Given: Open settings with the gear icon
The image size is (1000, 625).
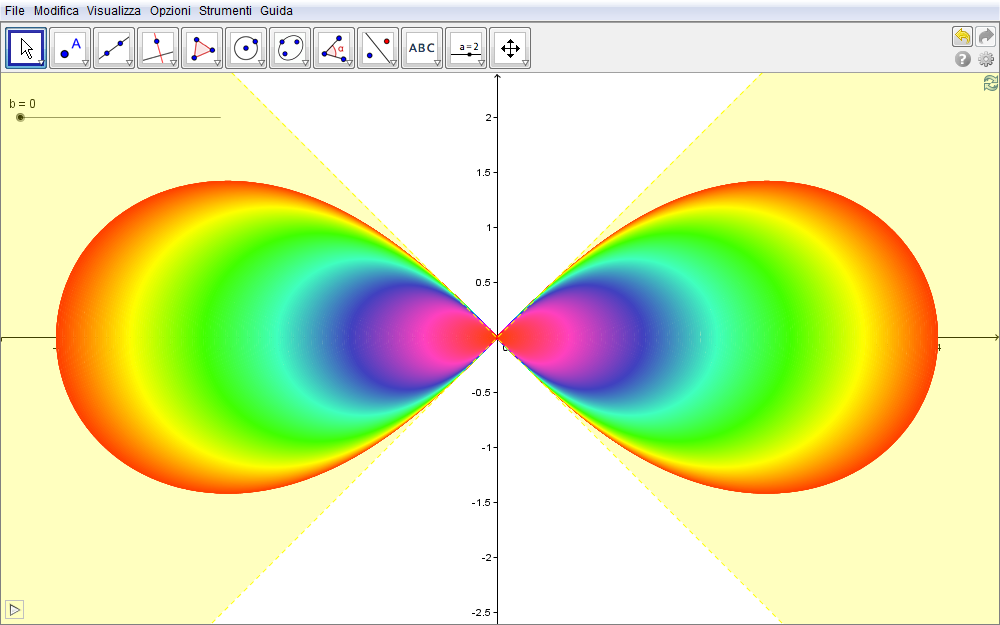Looking at the screenshot, I should (986, 59).
